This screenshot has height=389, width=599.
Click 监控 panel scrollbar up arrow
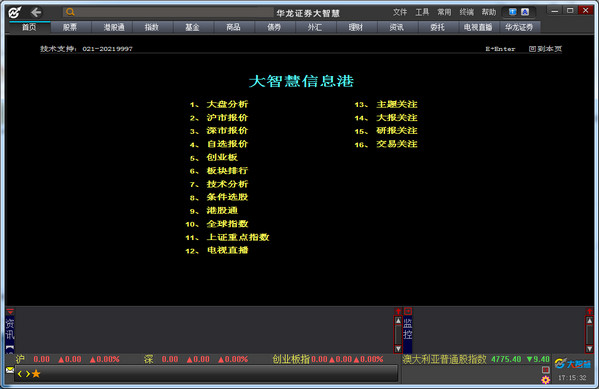point(589,321)
